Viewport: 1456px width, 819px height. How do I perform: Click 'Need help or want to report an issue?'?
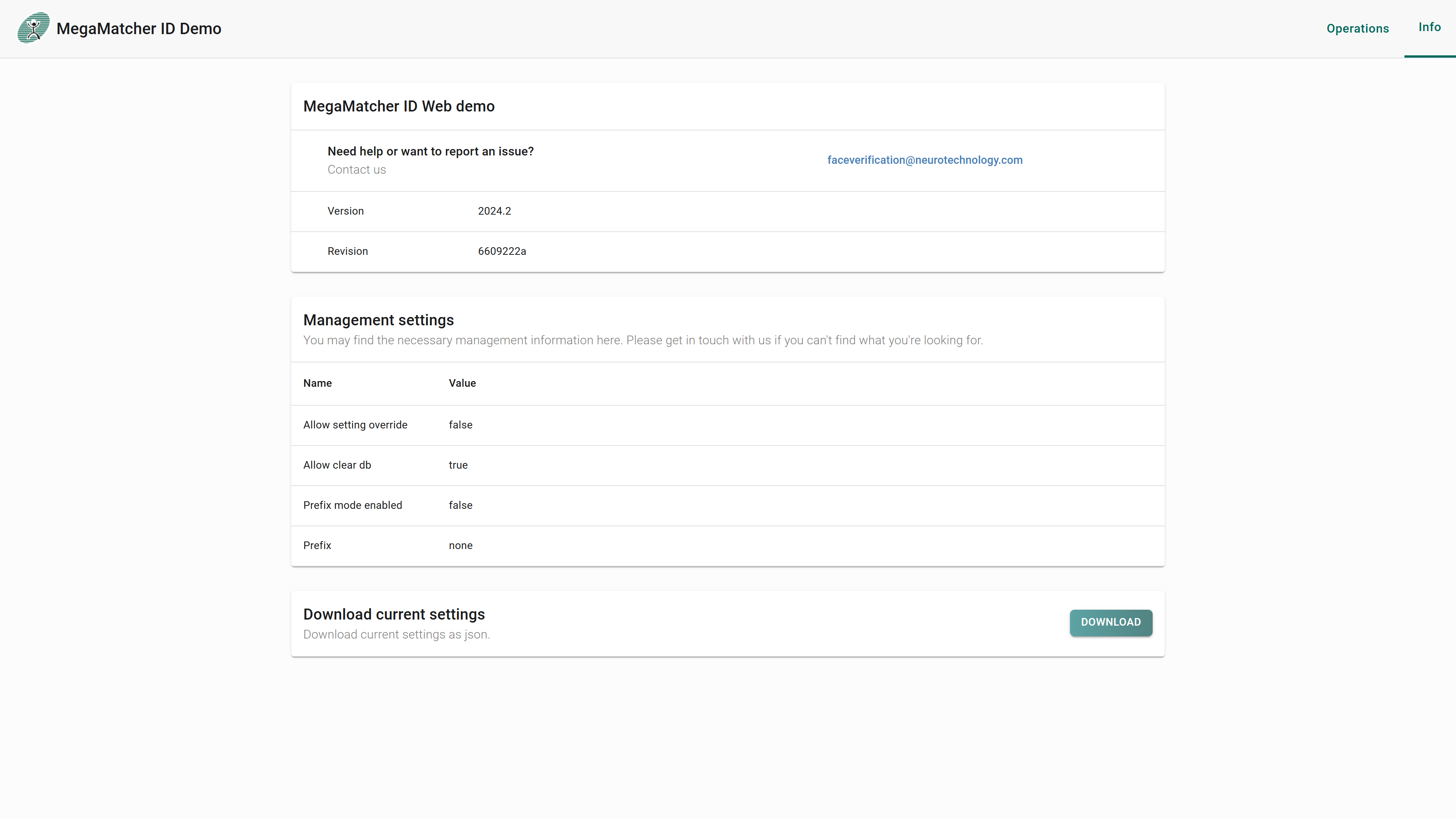431,152
